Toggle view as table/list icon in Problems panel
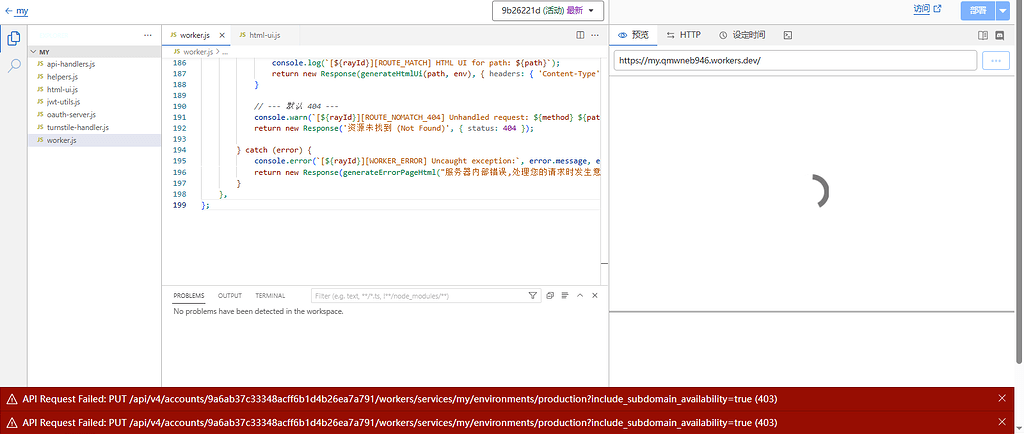Viewport: 1024px width, 434px height. coord(565,296)
